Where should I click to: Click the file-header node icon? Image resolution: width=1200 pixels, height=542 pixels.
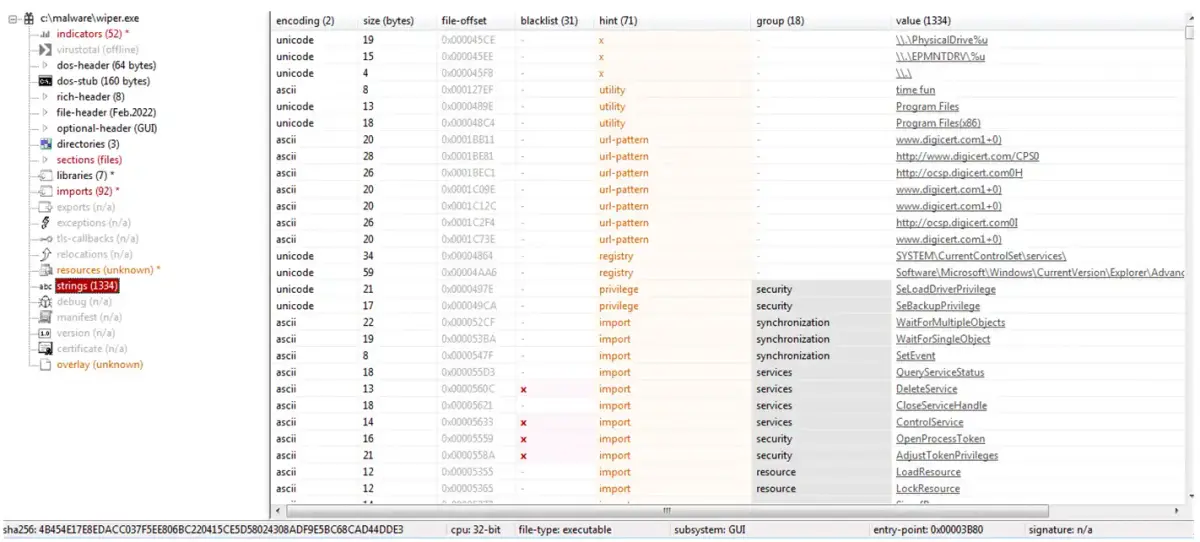tap(45, 113)
